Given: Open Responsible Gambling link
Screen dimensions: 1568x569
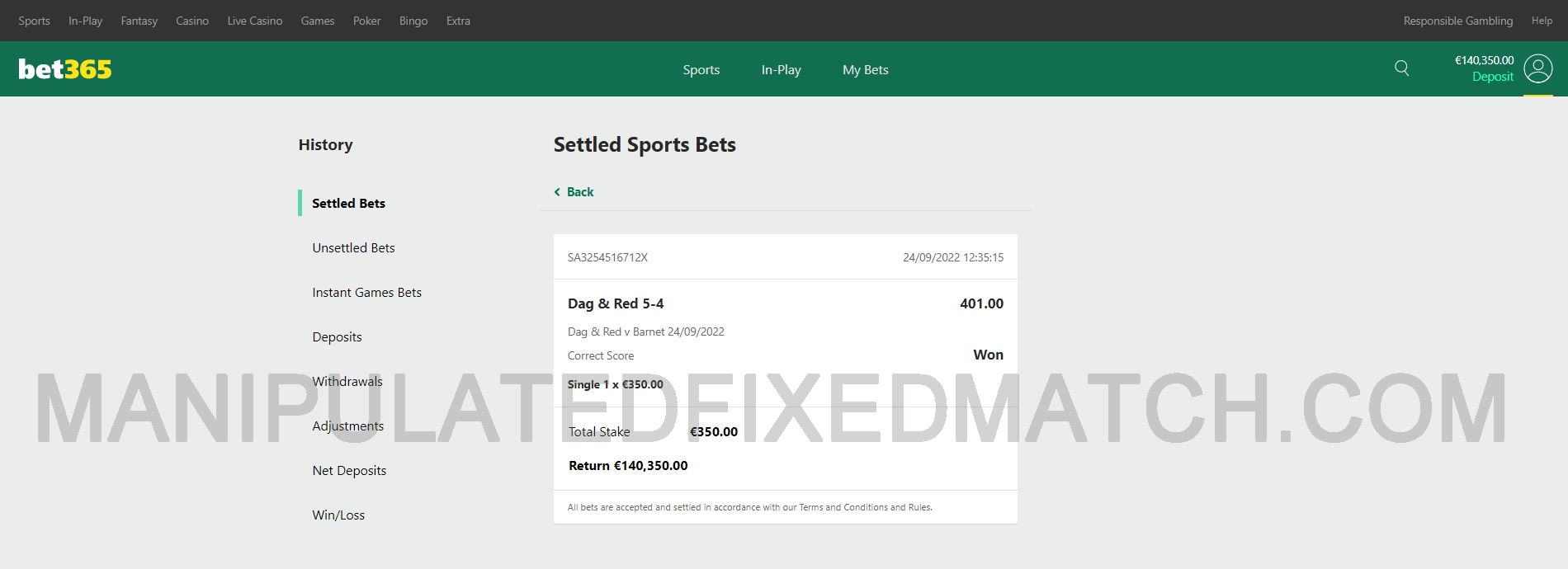Looking at the screenshot, I should pos(1457,21).
